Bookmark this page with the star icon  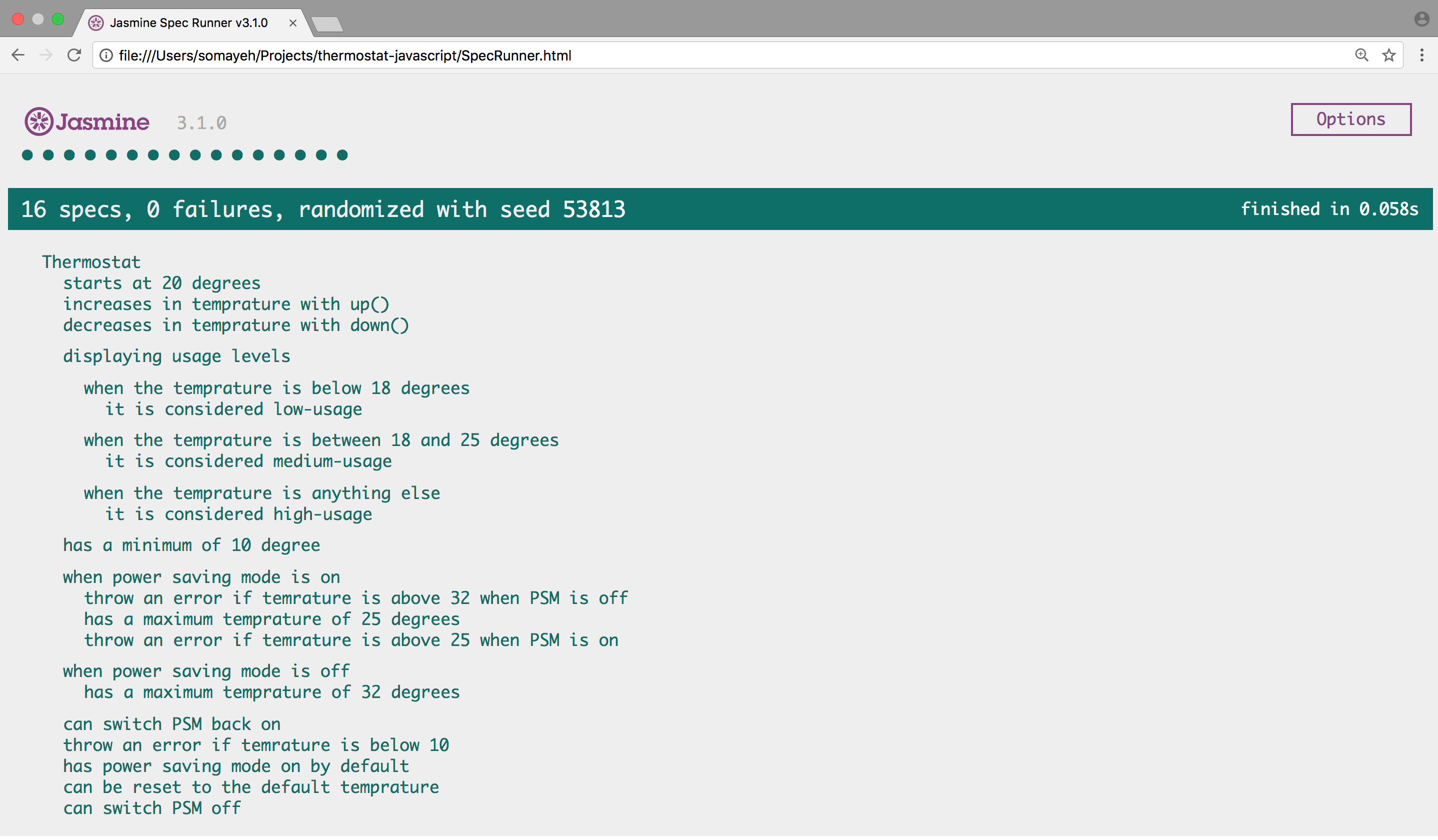pyautogui.click(x=1388, y=55)
